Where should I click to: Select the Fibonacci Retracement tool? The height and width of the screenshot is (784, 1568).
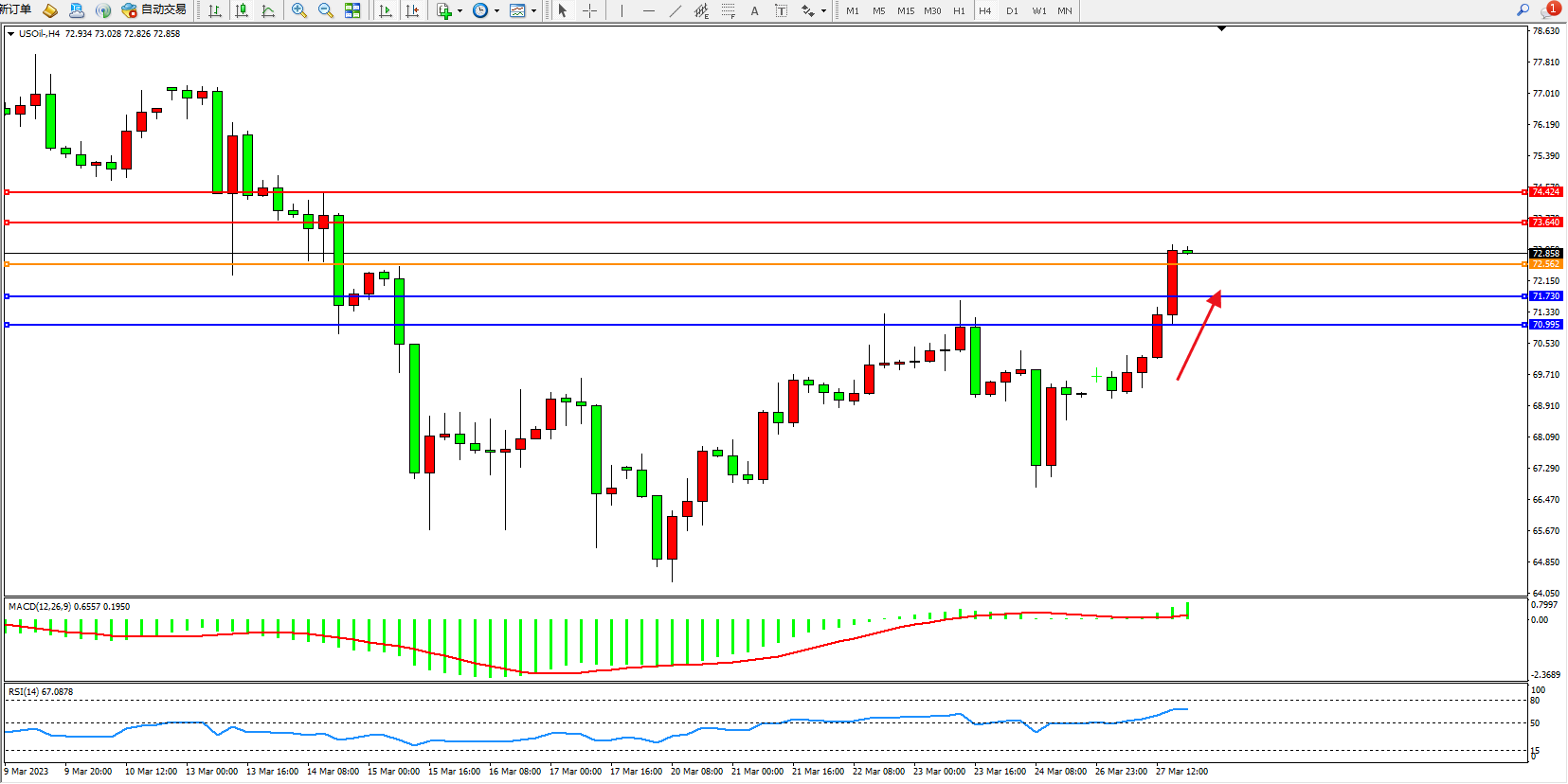point(728,10)
